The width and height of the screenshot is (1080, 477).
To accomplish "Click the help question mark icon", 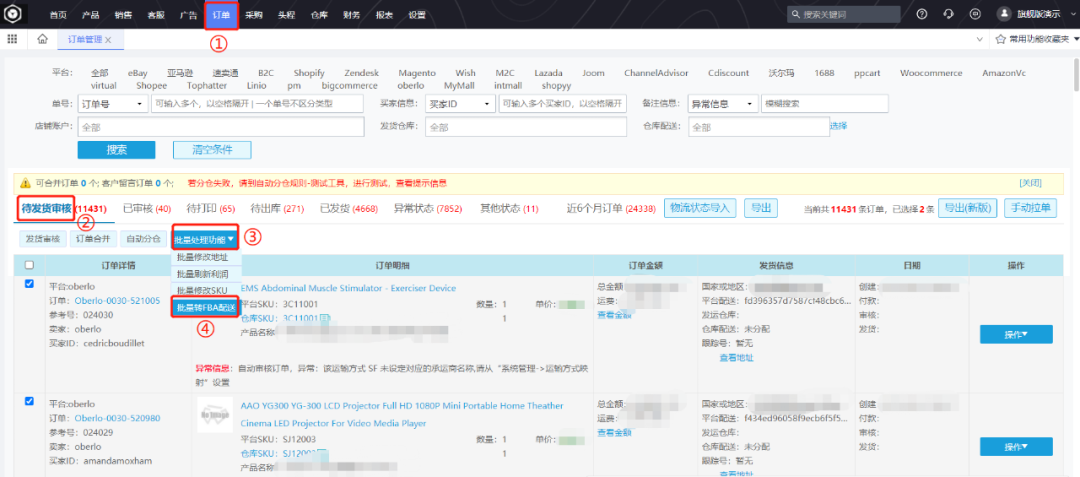I will pyautogui.click(x=921, y=14).
